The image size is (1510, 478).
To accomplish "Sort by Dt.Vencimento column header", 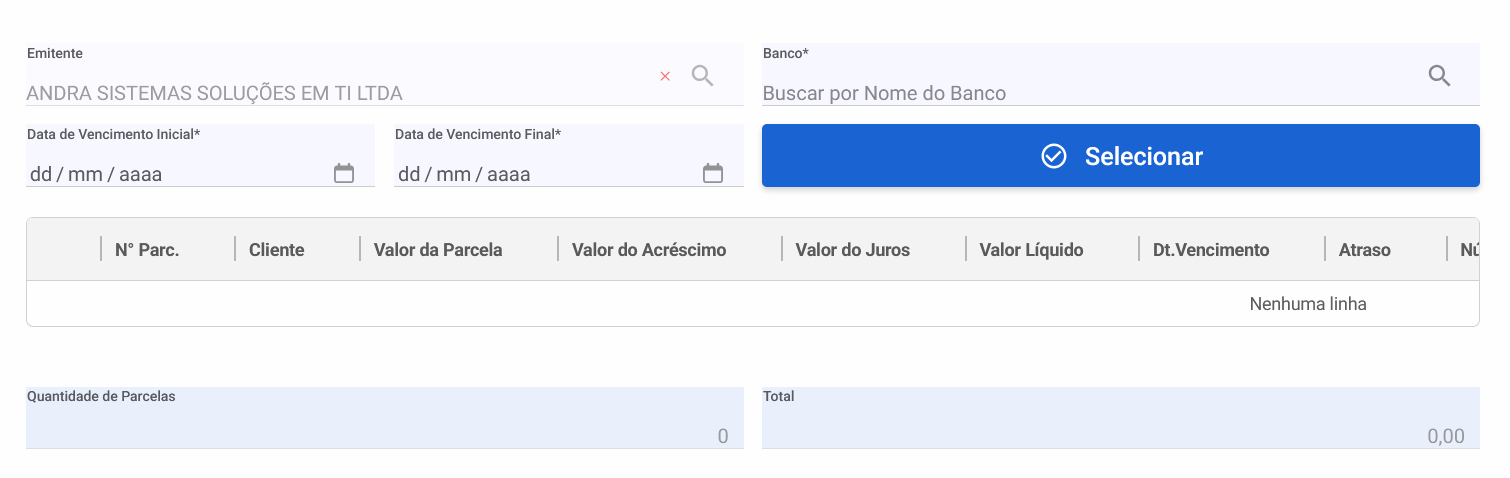I will point(1211,250).
